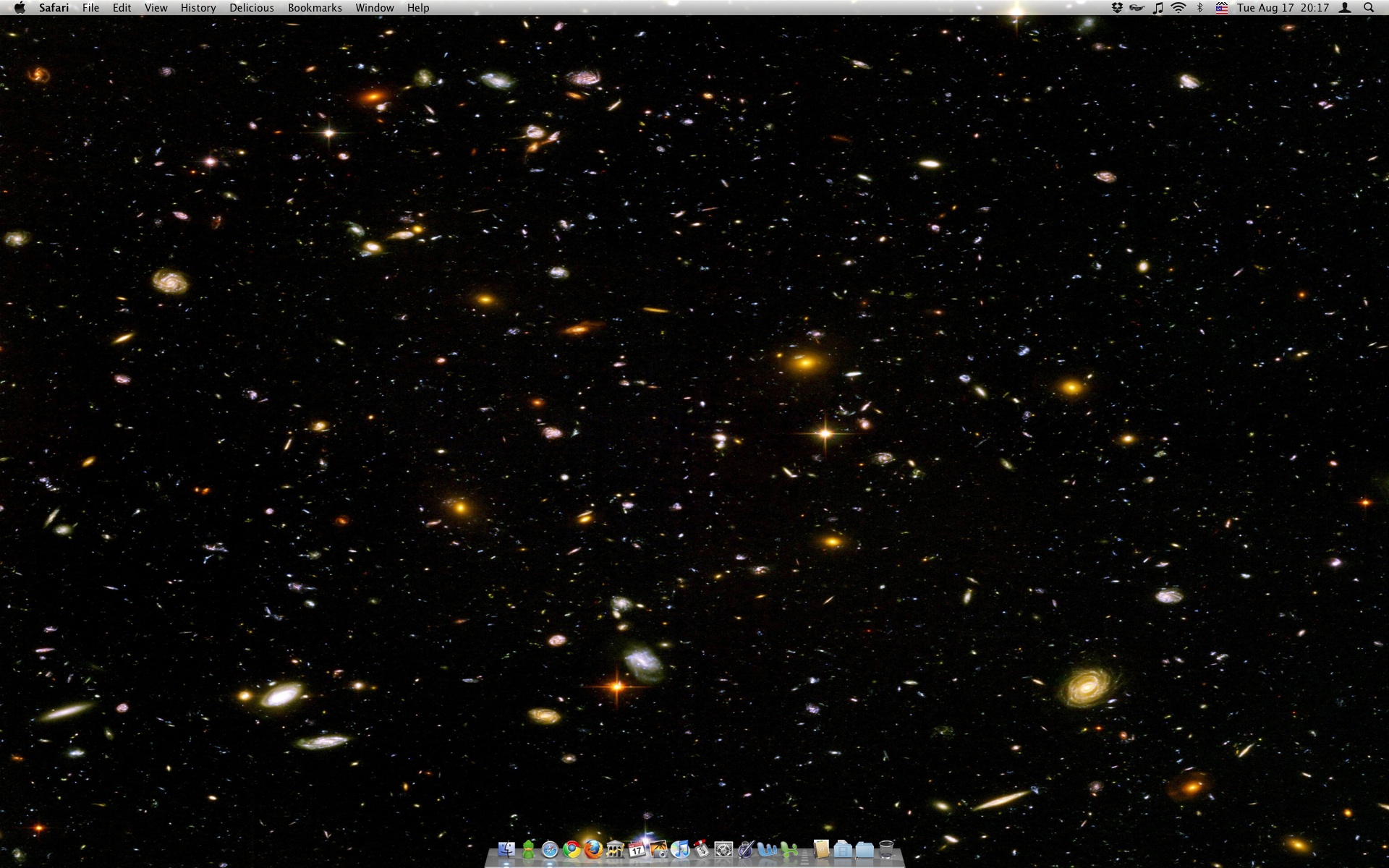Open the Trash in the Dock
Screen dimensions: 1389x868
tap(886, 849)
